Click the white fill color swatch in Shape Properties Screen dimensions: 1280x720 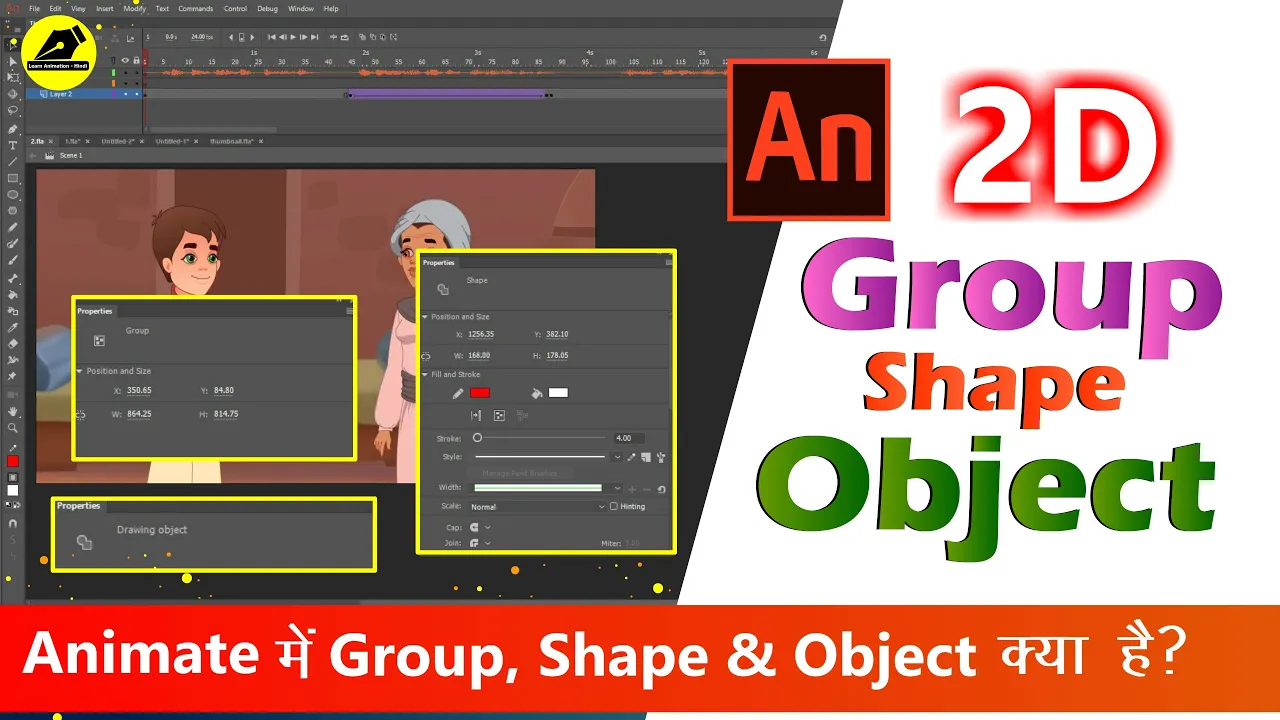pyautogui.click(x=558, y=393)
